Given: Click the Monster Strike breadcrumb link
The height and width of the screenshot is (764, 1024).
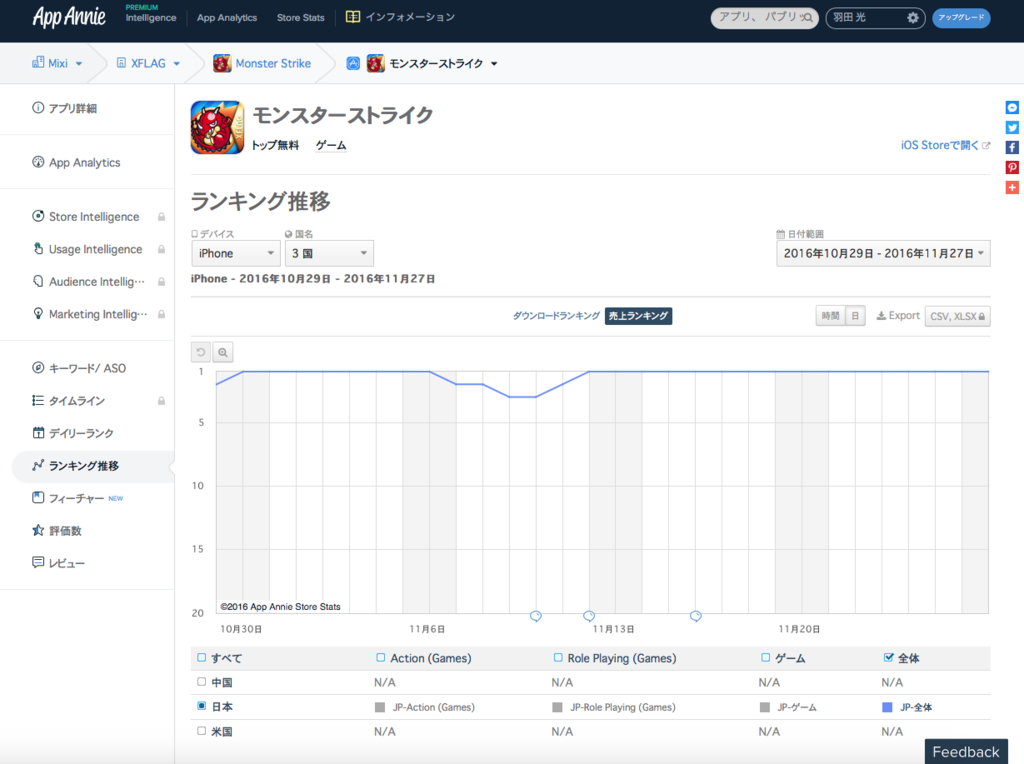Looking at the screenshot, I should tap(273, 63).
